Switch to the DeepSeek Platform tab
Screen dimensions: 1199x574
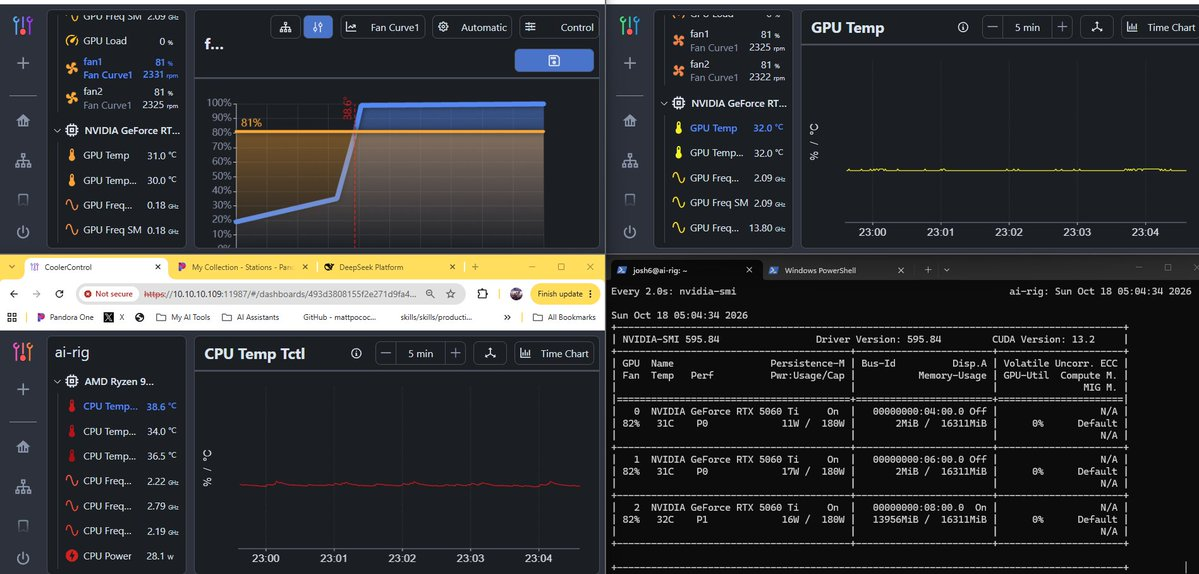pyautogui.click(x=390, y=267)
